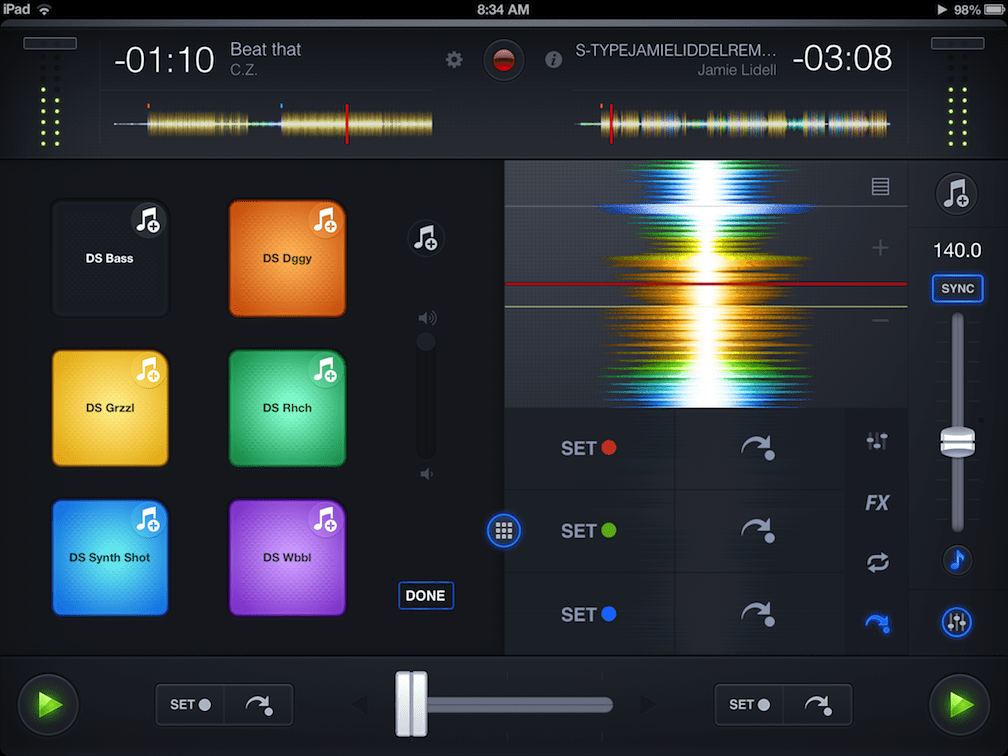Tap the keylock music note icon under tempo slider

click(957, 560)
